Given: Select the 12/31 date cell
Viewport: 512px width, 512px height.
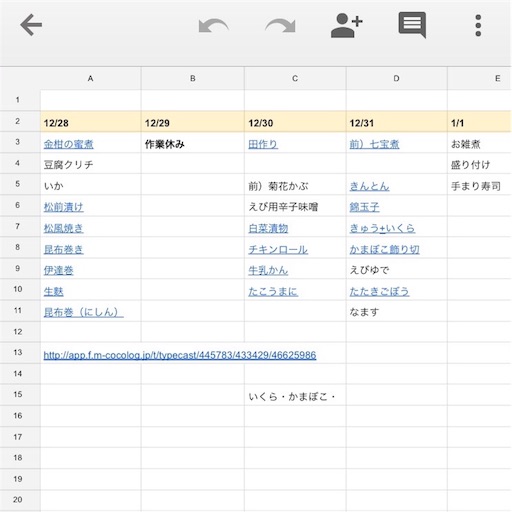Looking at the screenshot, I should (x=396, y=122).
